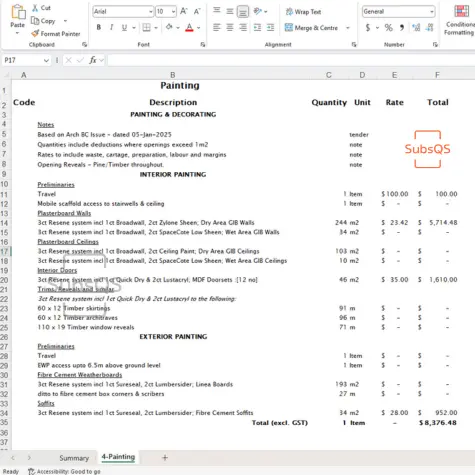Open Merge & Centre dropdown arrow
The width and height of the screenshot is (475, 475).
coord(348,28)
